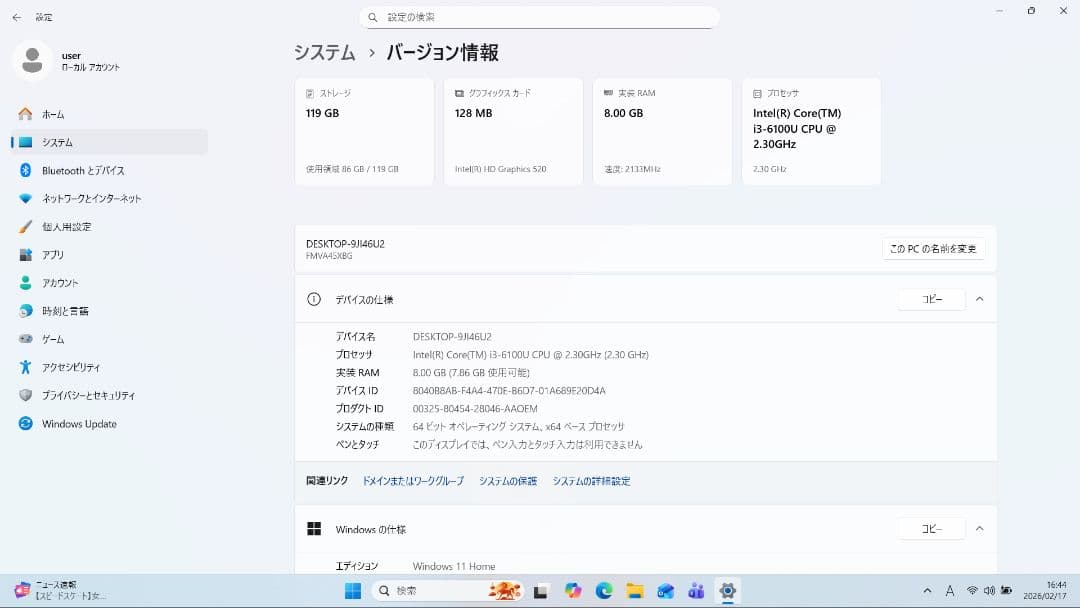Image resolution: width=1080 pixels, height=608 pixels.
Task: Click このPCの名前を変更 button
Action: (933, 249)
